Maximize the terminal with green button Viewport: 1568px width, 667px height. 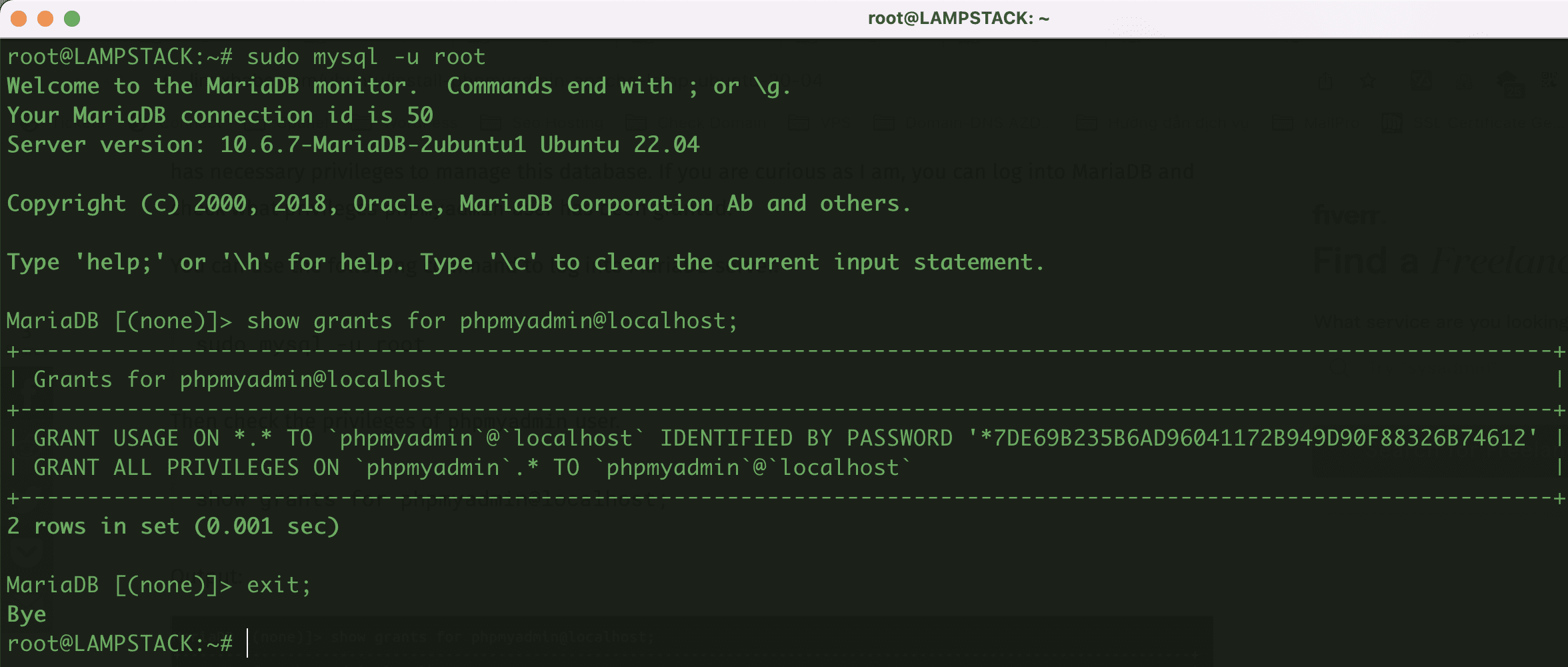pos(72,19)
